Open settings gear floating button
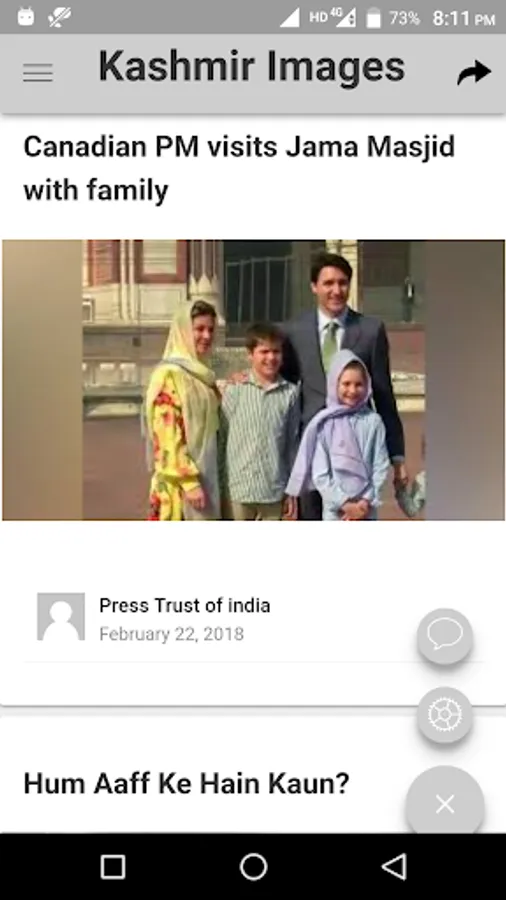Screen dimensions: 506x900 pos(445,715)
